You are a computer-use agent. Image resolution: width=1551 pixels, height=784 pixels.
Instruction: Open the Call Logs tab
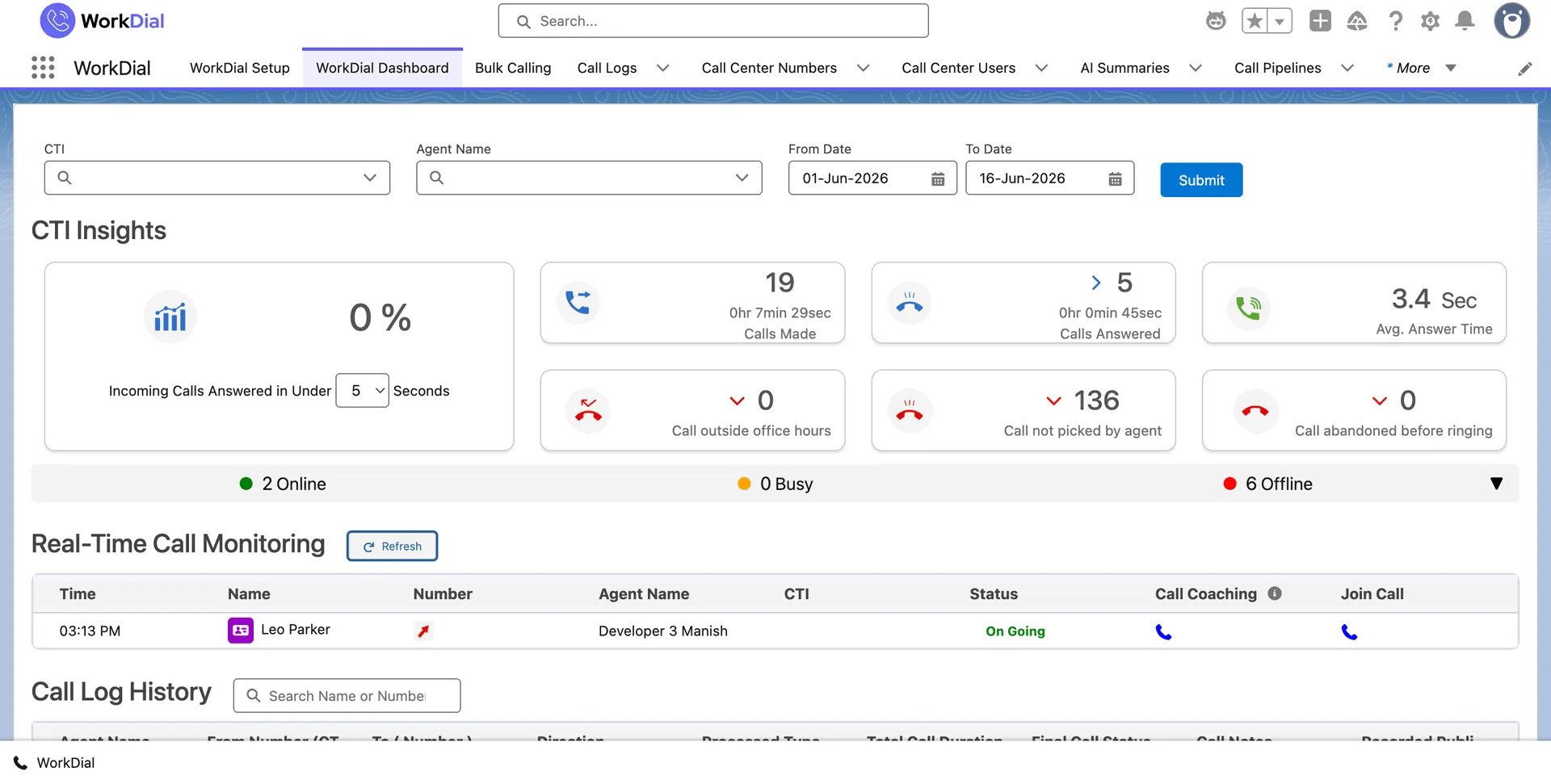[607, 68]
